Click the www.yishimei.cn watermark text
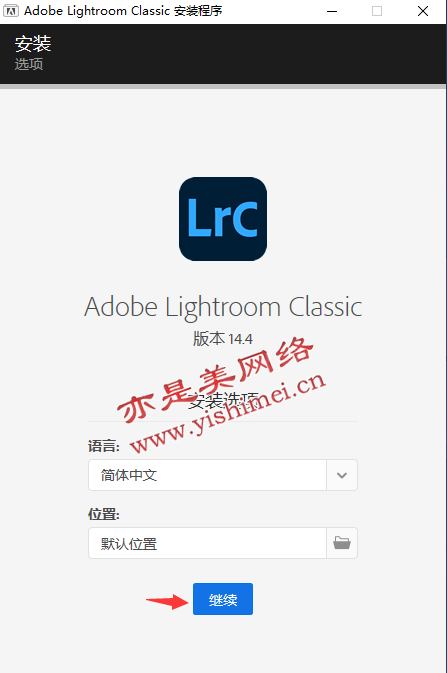The width and height of the screenshot is (447, 673). tap(228, 414)
